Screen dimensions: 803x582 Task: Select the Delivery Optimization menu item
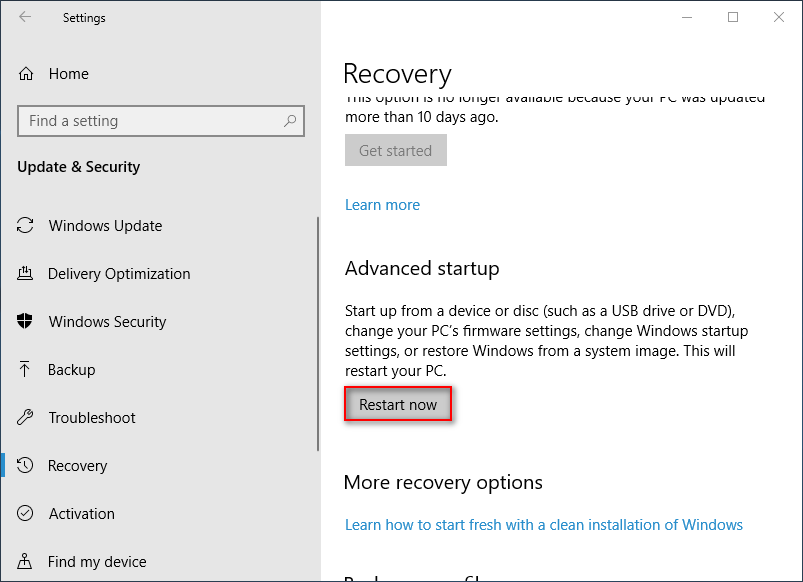coord(119,274)
